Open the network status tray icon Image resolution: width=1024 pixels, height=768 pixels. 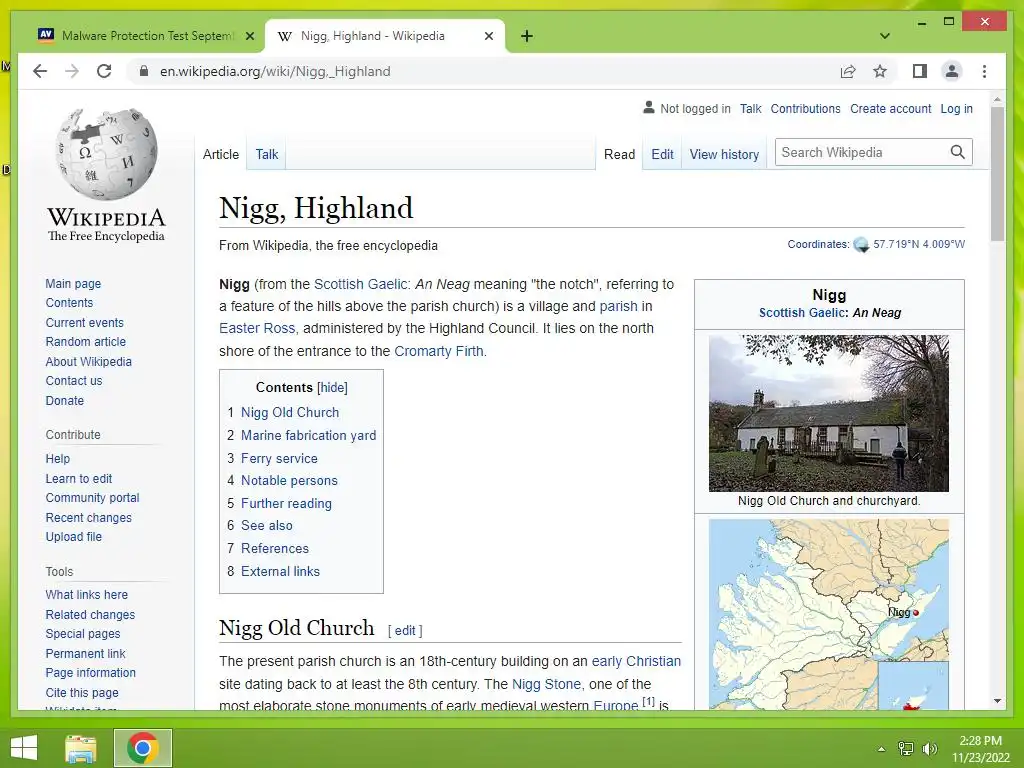click(x=906, y=749)
